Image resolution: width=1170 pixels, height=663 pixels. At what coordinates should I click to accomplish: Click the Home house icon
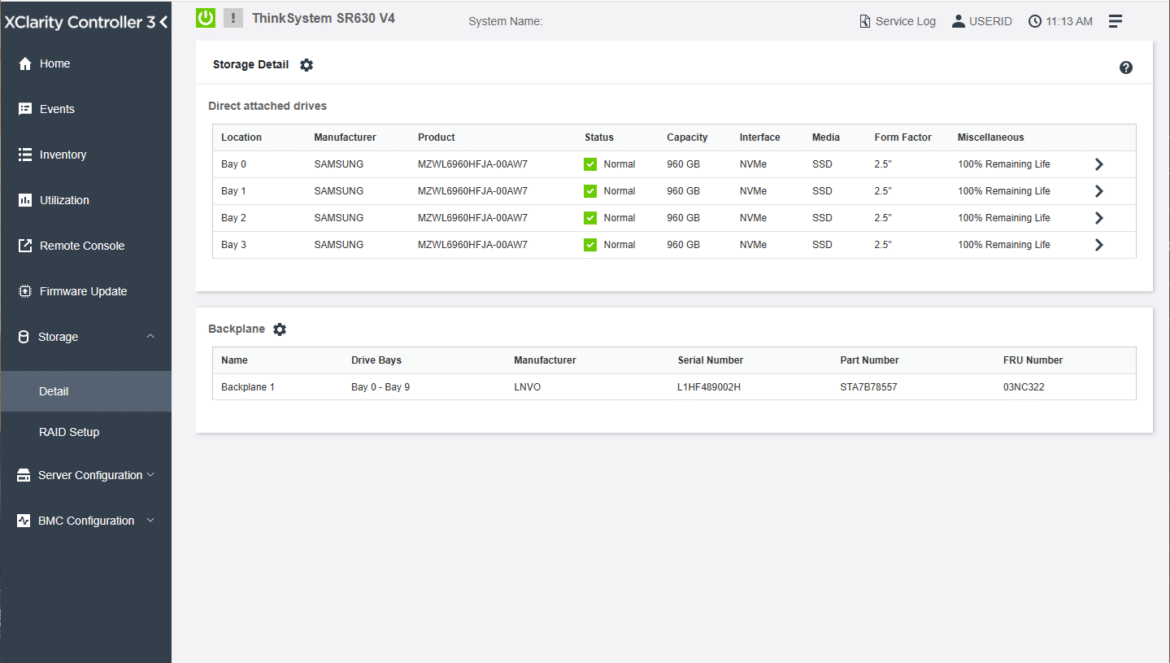coord(25,63)
